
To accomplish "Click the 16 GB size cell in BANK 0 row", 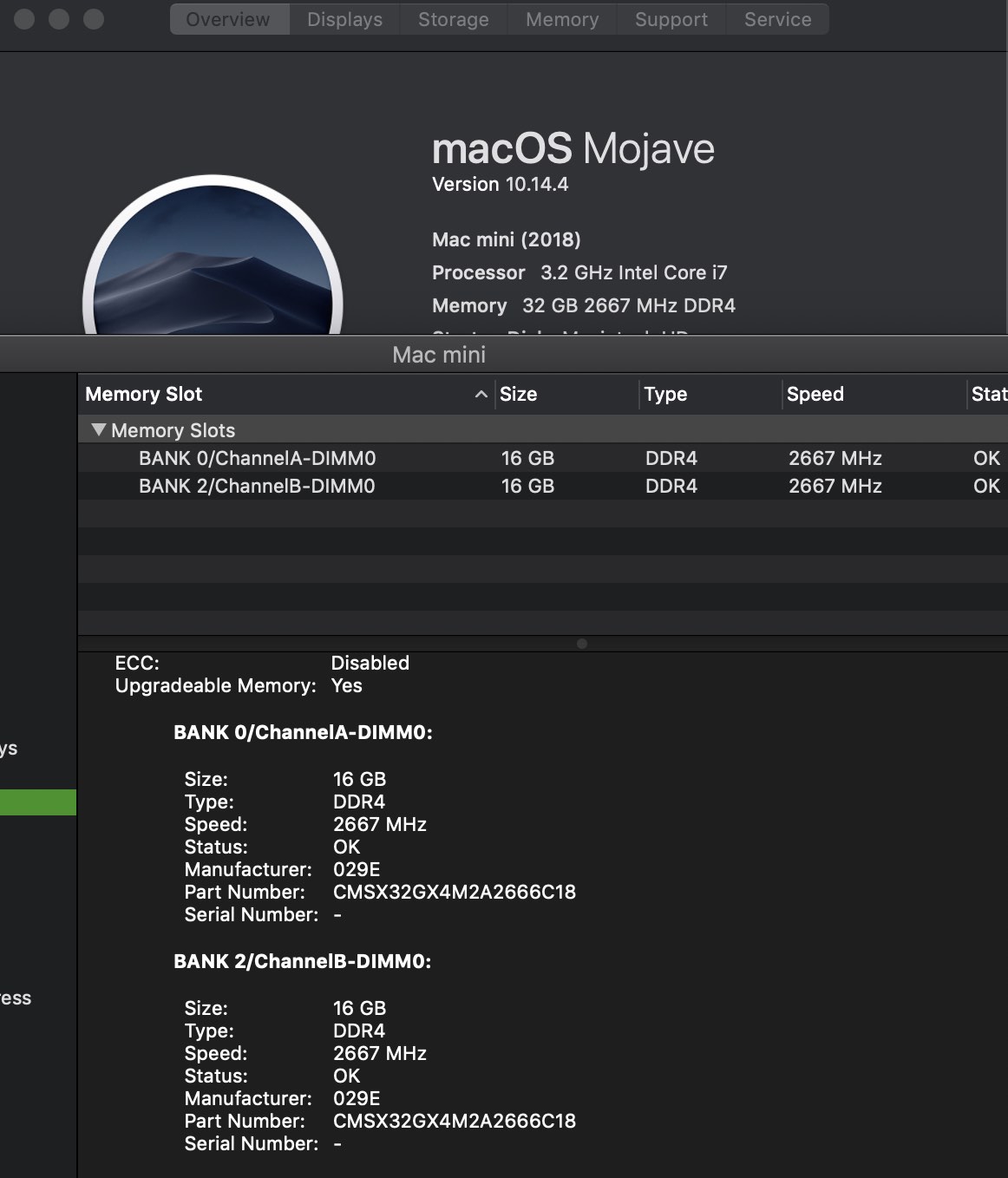I will [527, 458].
